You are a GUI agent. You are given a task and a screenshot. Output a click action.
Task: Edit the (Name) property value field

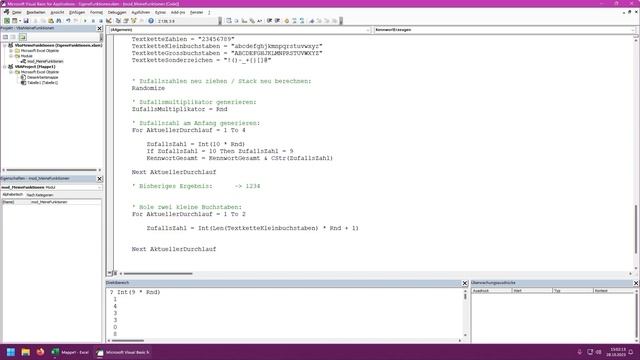point(66,202)
